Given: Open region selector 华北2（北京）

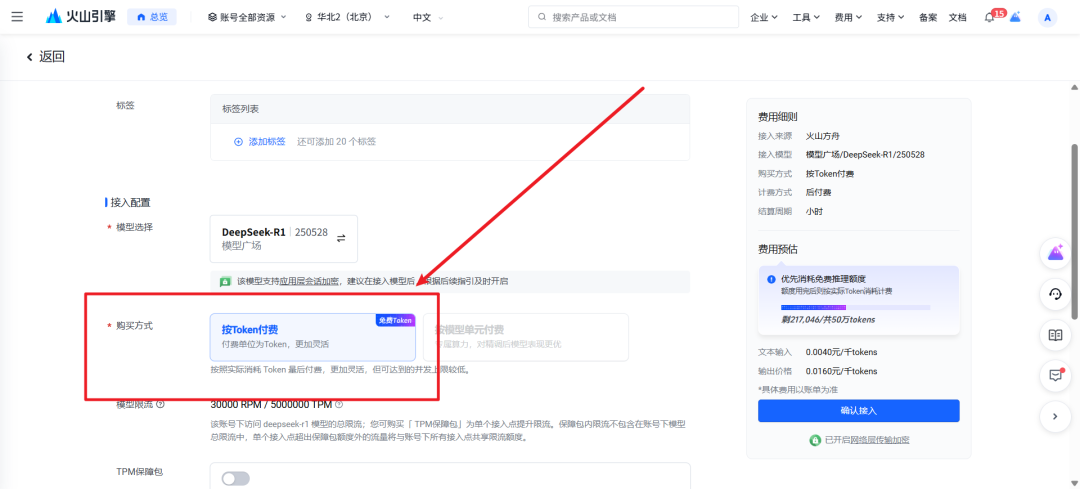Looking at the screenshot, I should click(348, 17).
